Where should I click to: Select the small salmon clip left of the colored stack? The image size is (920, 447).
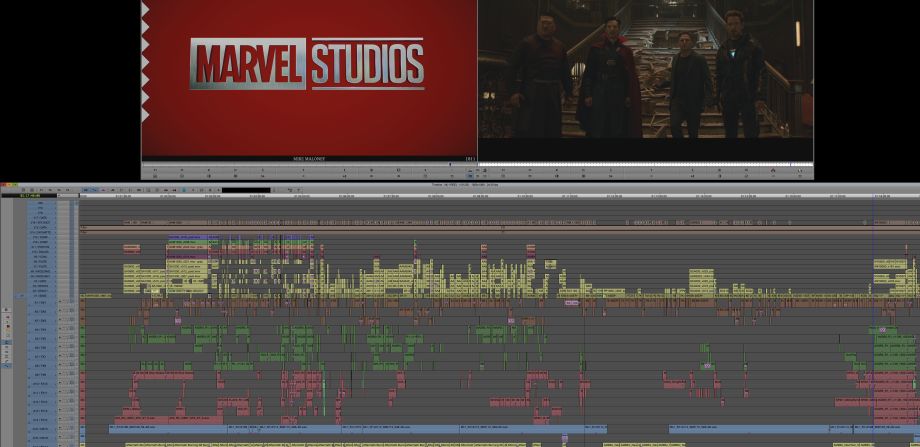point(131,247)
